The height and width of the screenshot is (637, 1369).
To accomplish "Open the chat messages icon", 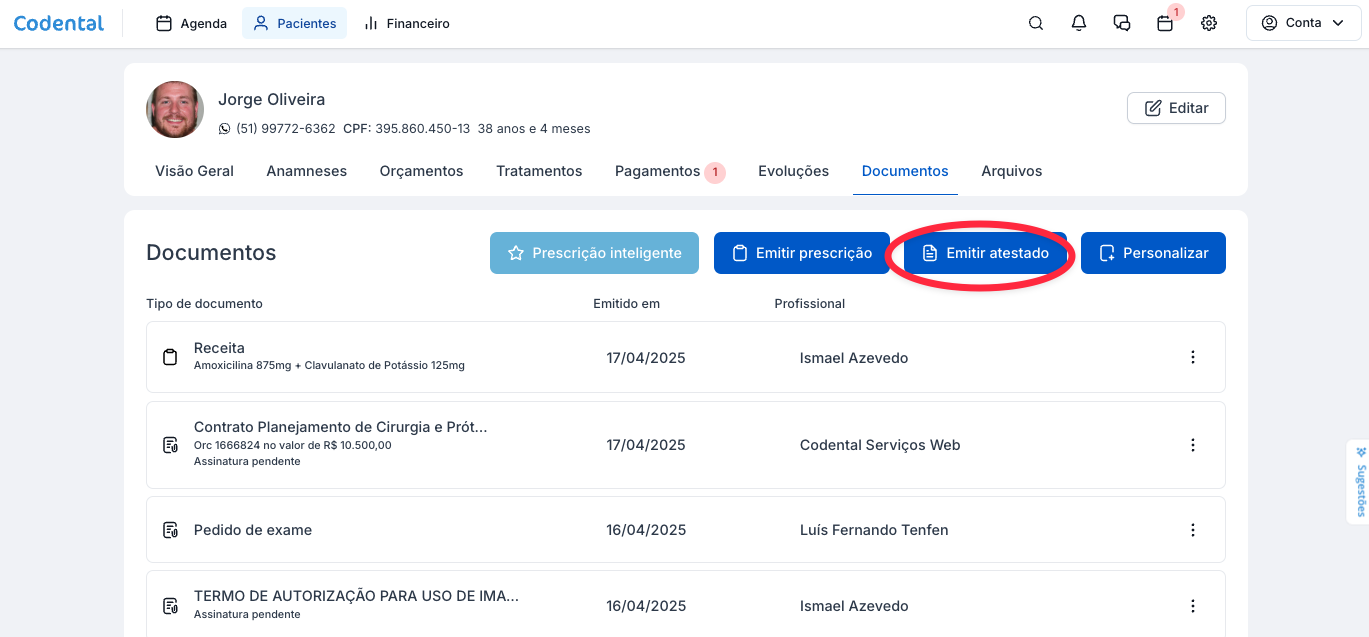I will click(x=1122, y=23).
